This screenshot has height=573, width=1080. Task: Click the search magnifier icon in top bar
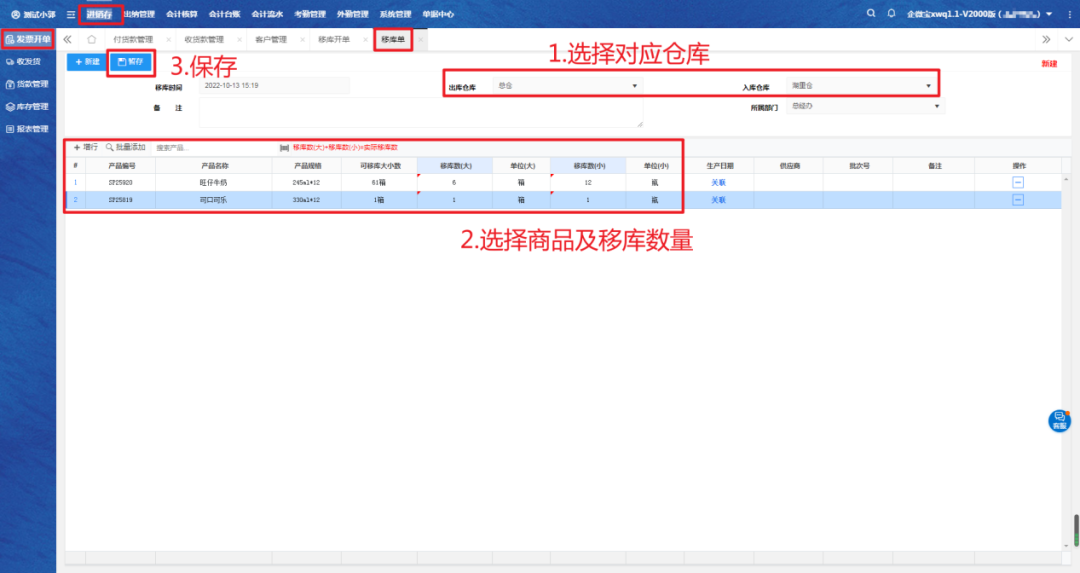872,13
